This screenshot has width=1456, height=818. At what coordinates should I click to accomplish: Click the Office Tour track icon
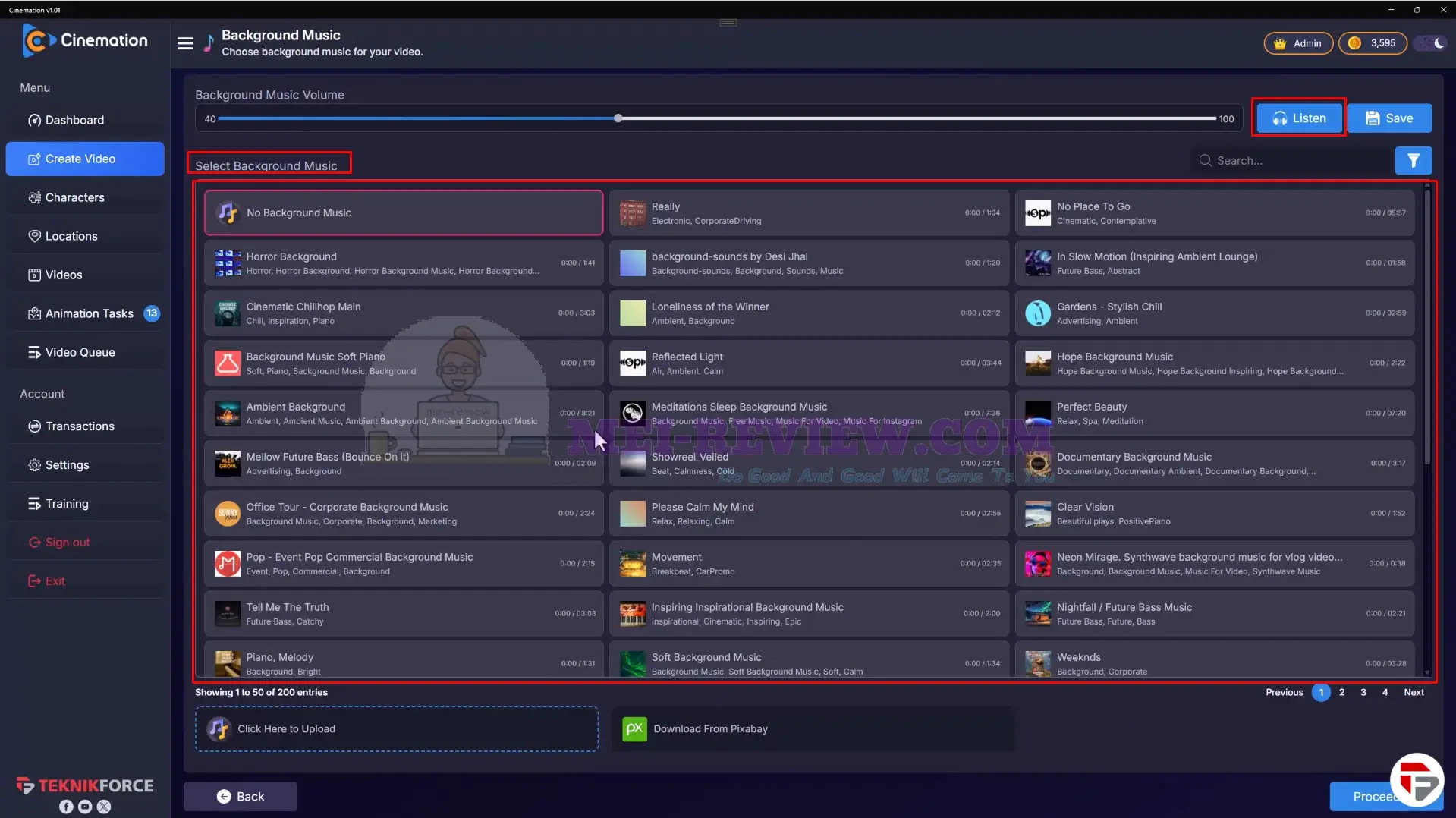[x=228, y=514]
